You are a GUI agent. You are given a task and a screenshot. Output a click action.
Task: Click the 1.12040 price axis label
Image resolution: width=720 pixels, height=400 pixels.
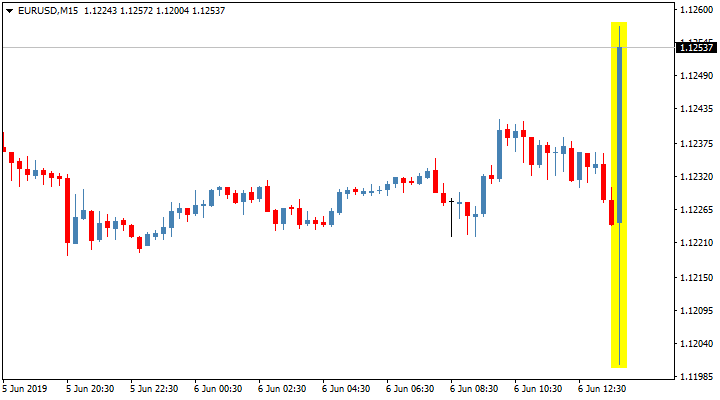[x=697, y=344]
